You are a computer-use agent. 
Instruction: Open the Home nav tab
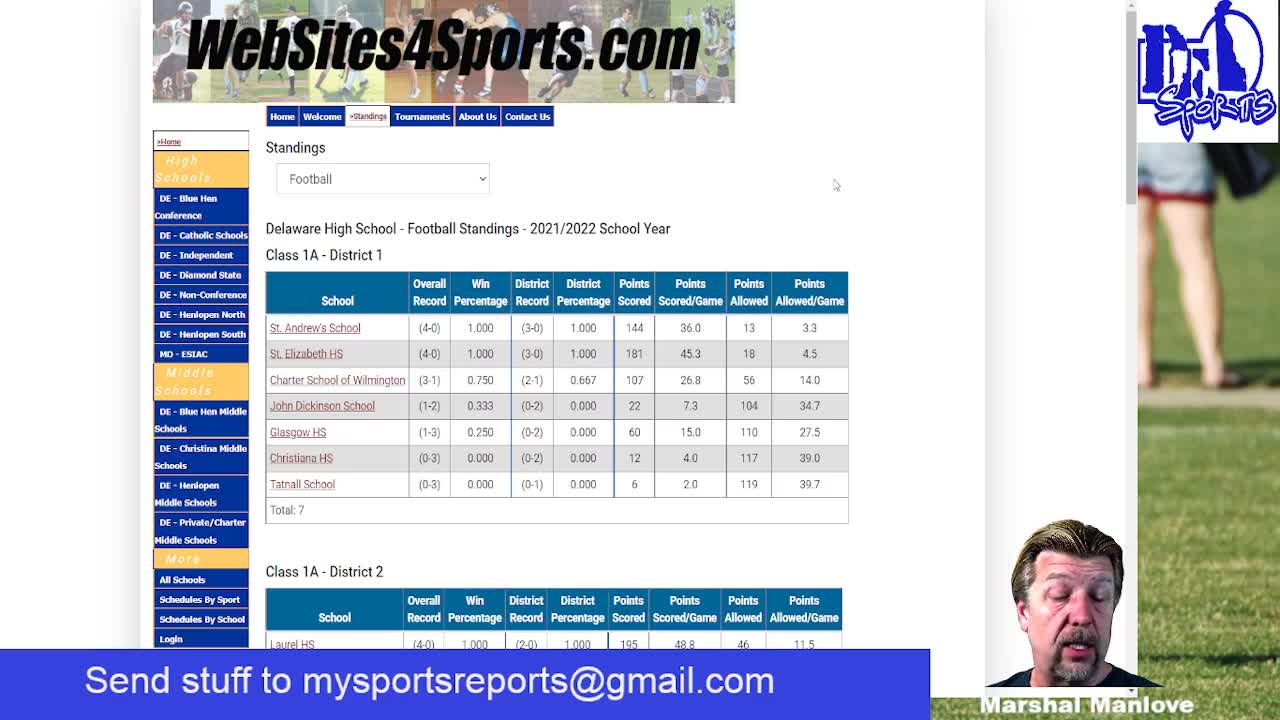[x=282, y=117]
